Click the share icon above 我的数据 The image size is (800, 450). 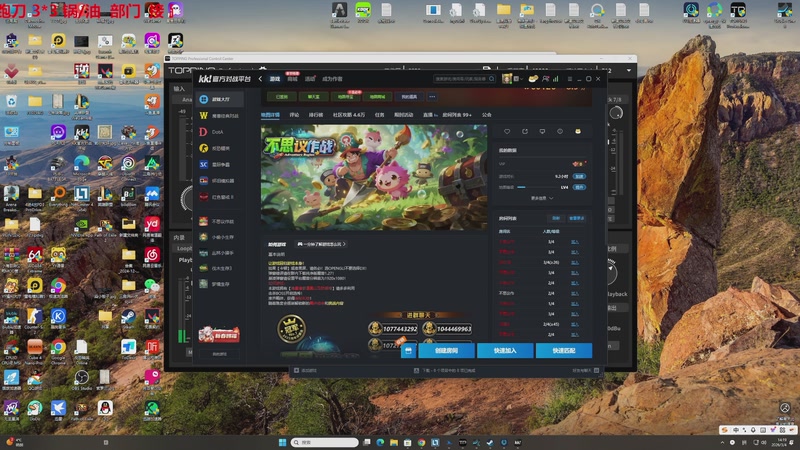click(524, 131)
